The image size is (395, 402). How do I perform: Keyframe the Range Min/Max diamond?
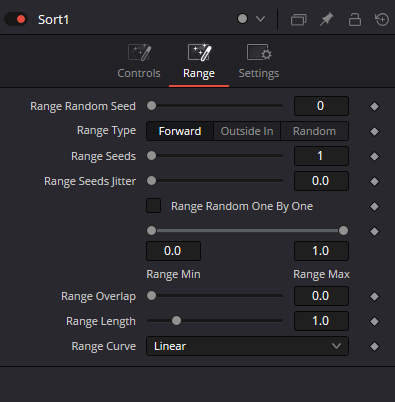point(374,231)
